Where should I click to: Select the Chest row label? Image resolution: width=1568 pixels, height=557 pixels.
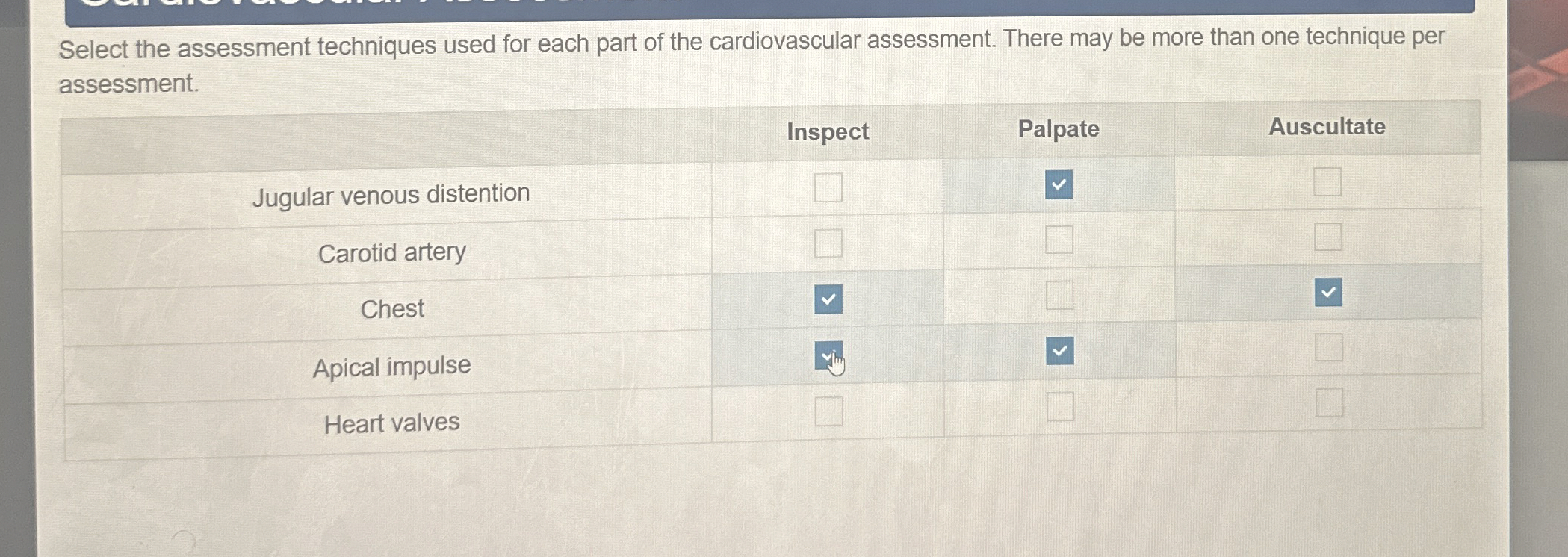point(391,308)
